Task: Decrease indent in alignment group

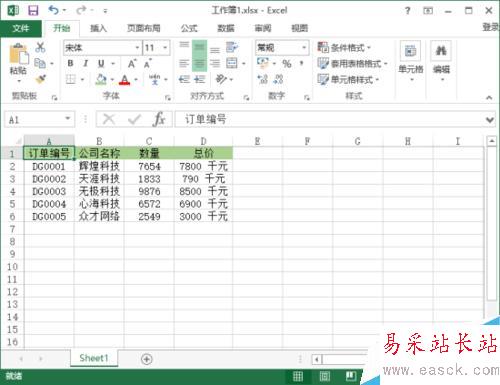Action: point(184,79)
